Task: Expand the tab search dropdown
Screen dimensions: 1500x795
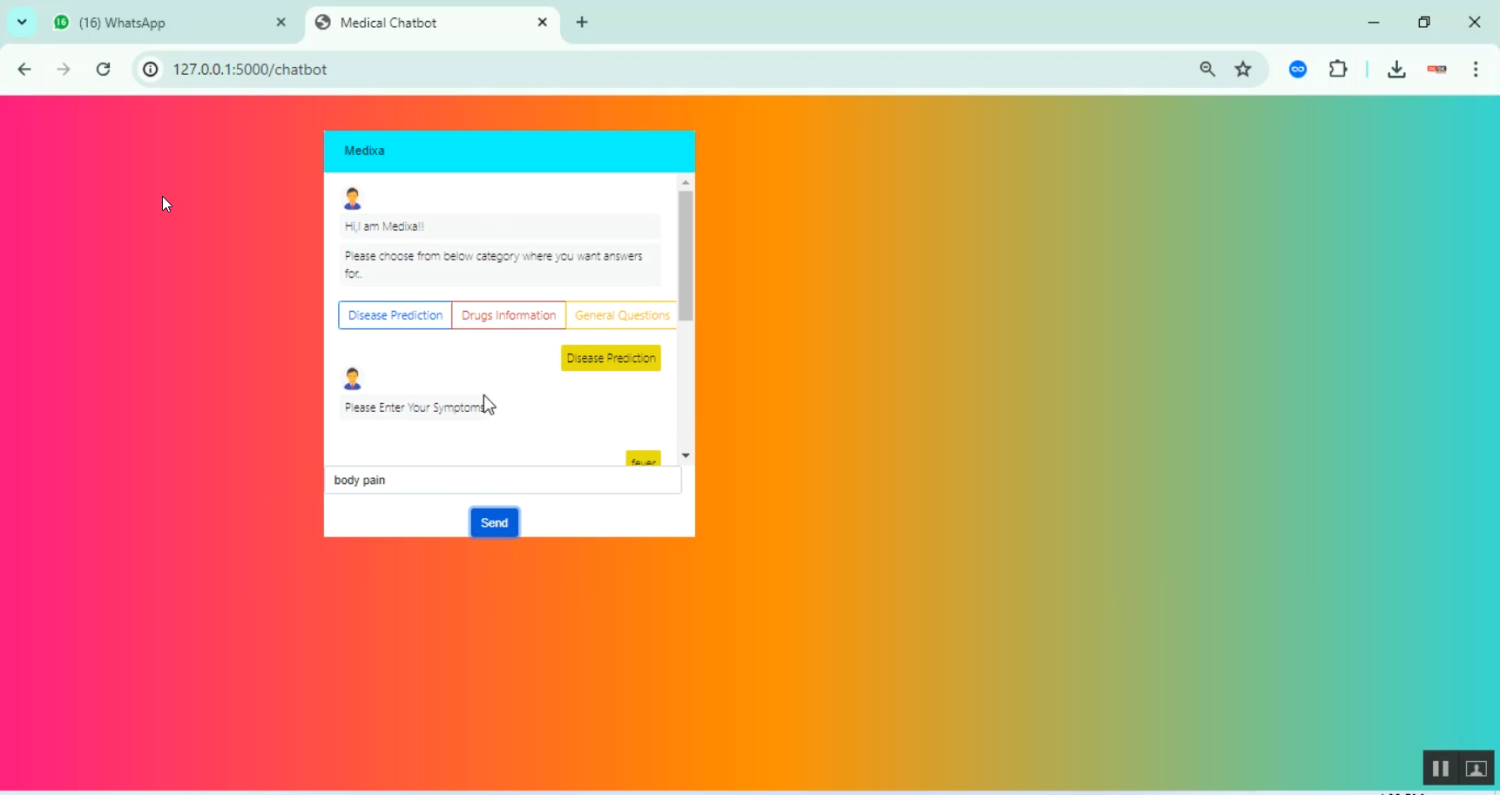Action: click(21, 22)
